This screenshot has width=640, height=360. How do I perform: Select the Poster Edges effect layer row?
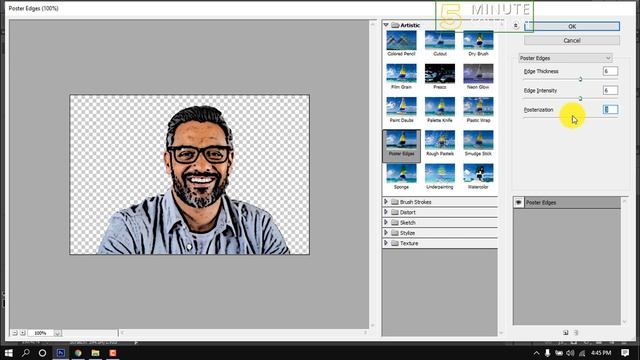tap(567, 202)
